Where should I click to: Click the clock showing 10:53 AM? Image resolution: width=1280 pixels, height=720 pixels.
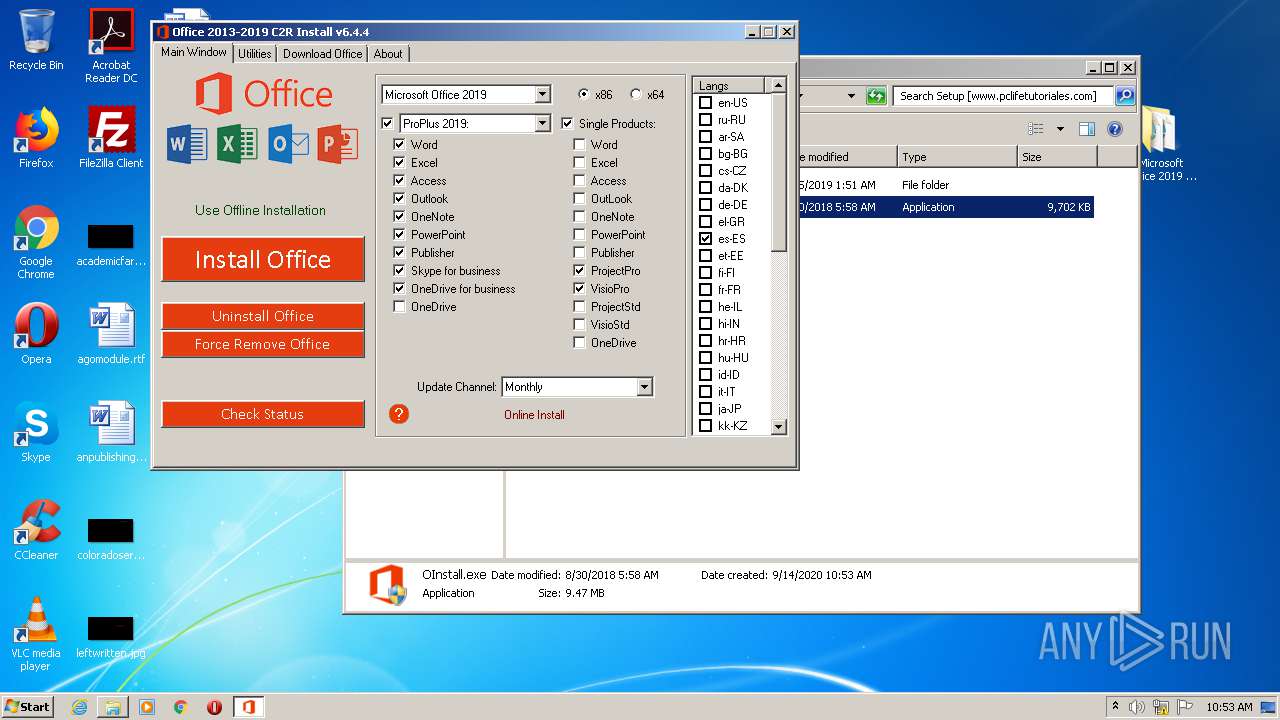pos(1229,707)
